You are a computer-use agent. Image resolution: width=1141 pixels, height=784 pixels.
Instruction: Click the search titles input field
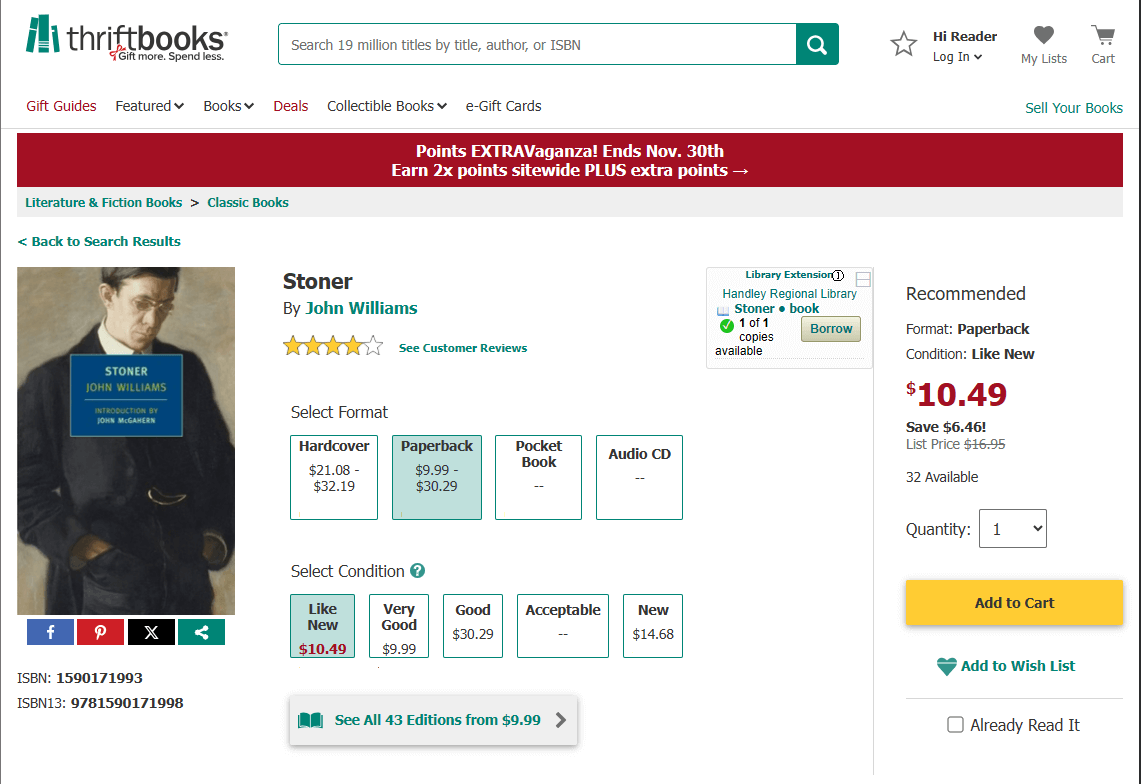point(537,44)
